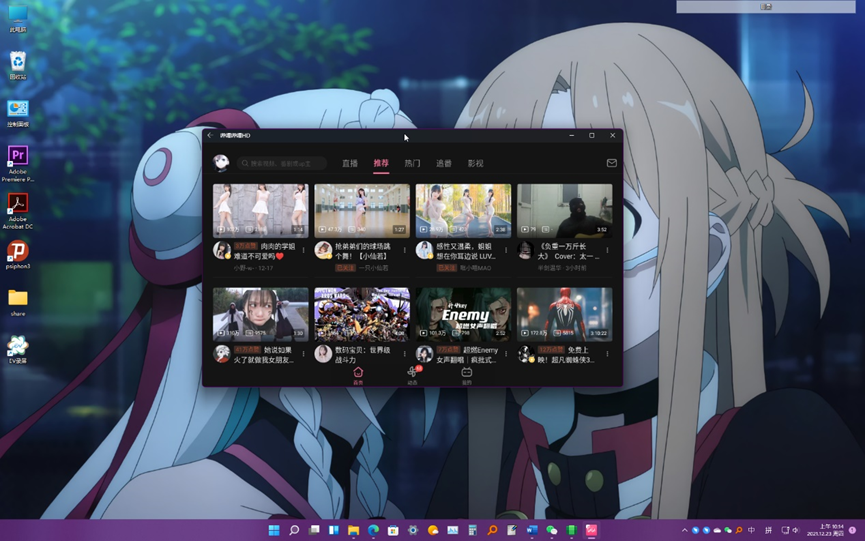
Task: Open the Spider-Man video thumbnail
Action: point(564,314)
